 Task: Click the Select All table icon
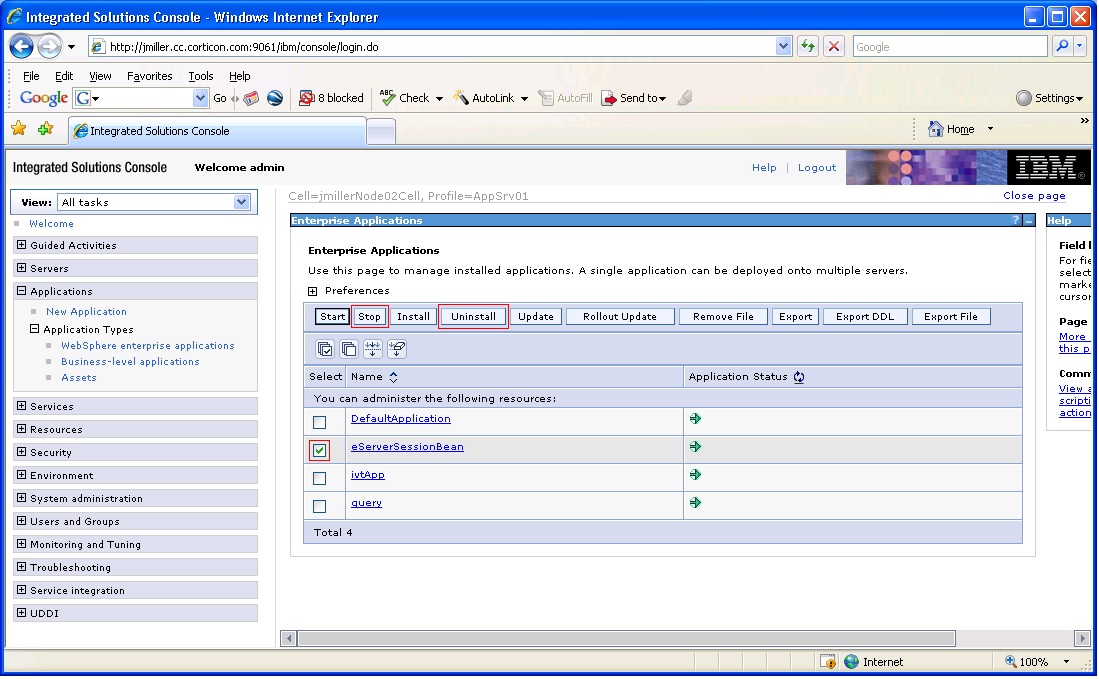click(x=325, y=349)
